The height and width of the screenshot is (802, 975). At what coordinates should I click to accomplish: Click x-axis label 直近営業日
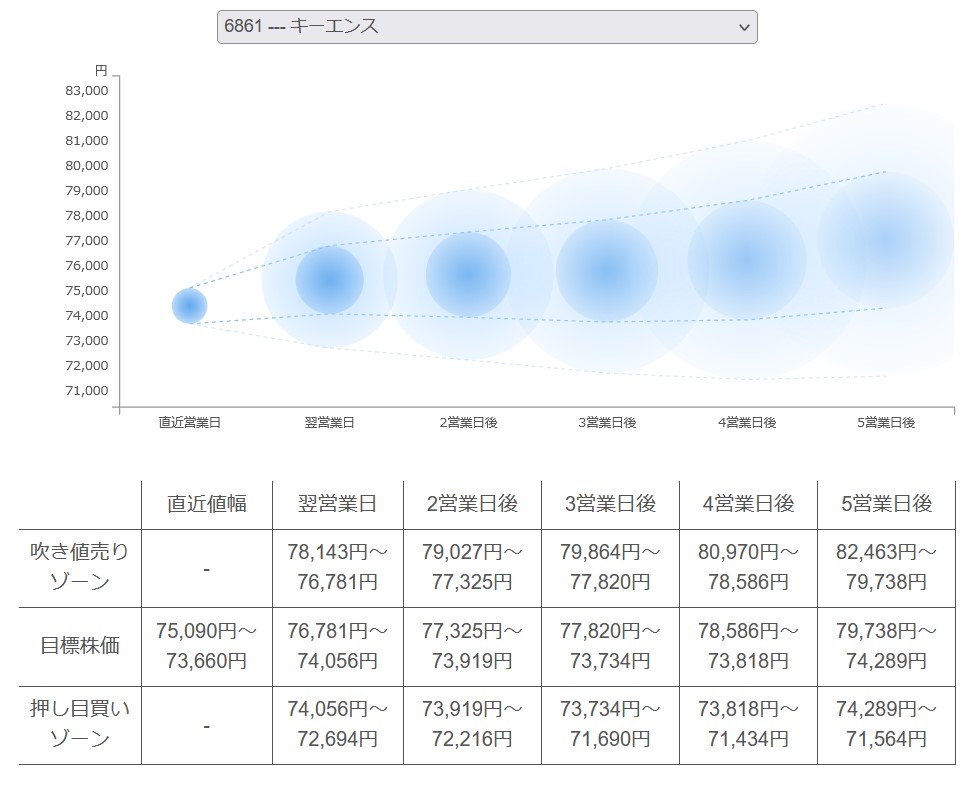pos(190,423)
